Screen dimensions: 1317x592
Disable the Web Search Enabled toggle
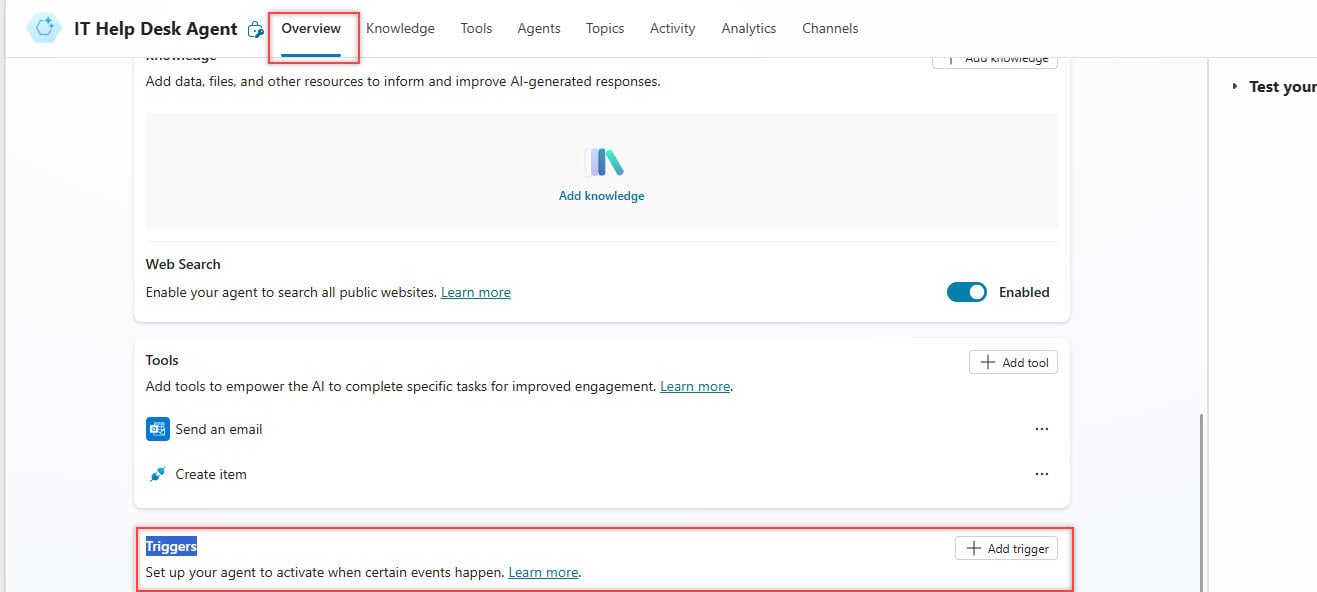click(966, 292)
